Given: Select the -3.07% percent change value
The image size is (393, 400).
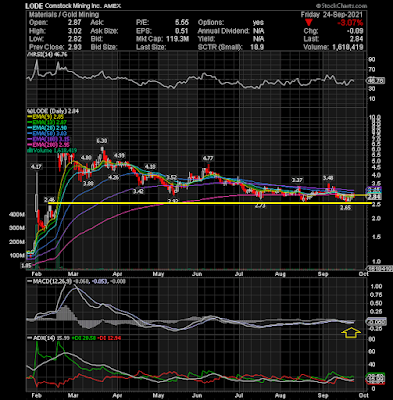Looking at the screenshot, I should (350, 23).
